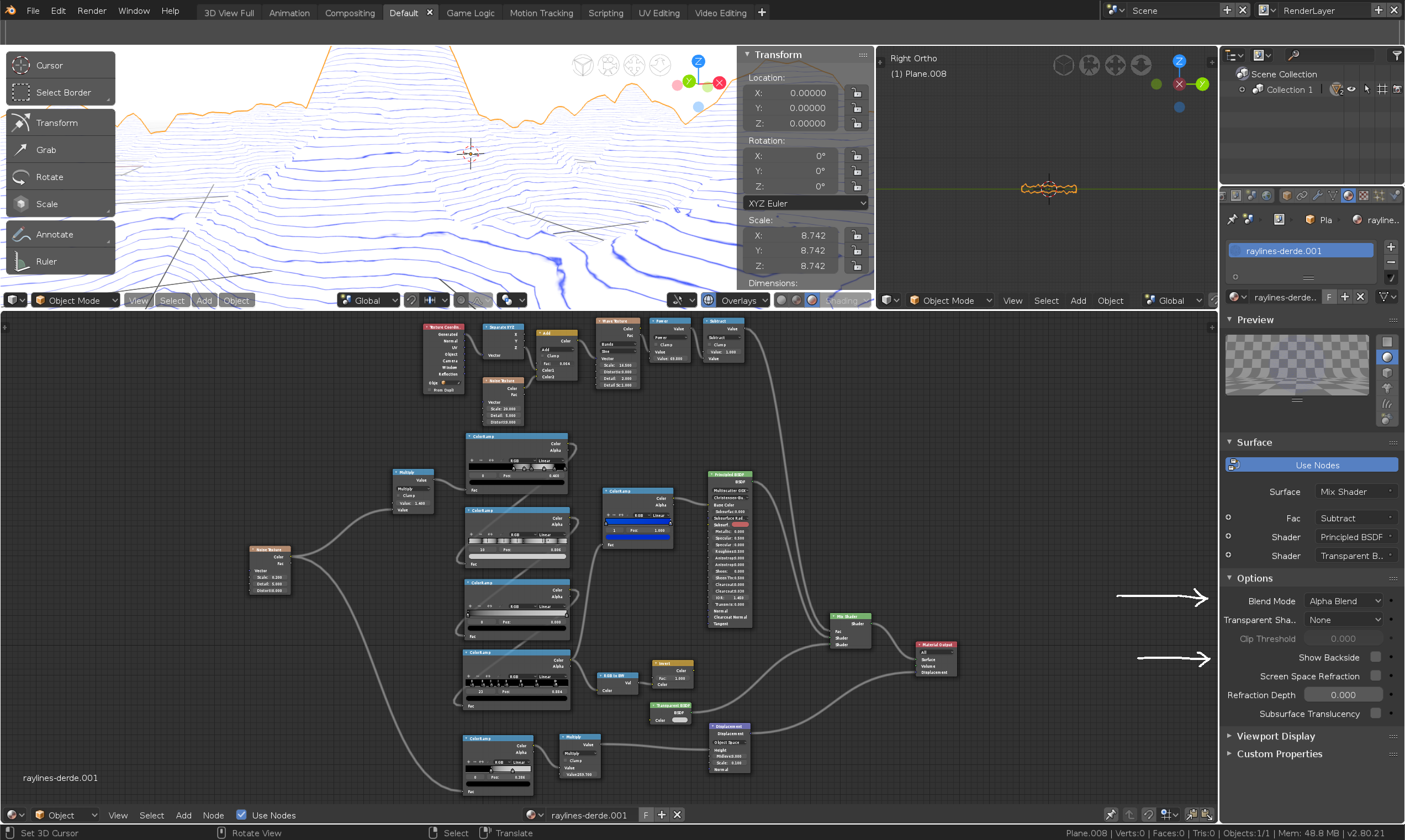
Task: Activate the Scale tool
Action: pos(61,204)
